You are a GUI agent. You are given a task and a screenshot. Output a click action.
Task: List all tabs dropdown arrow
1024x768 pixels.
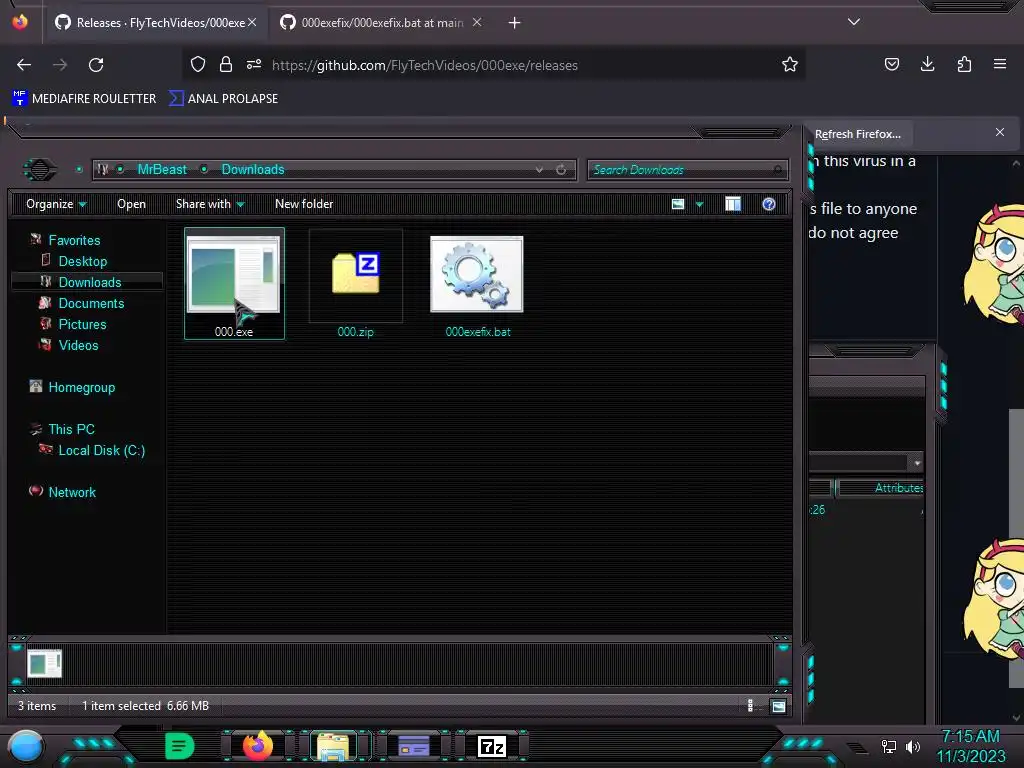(854, 22)
